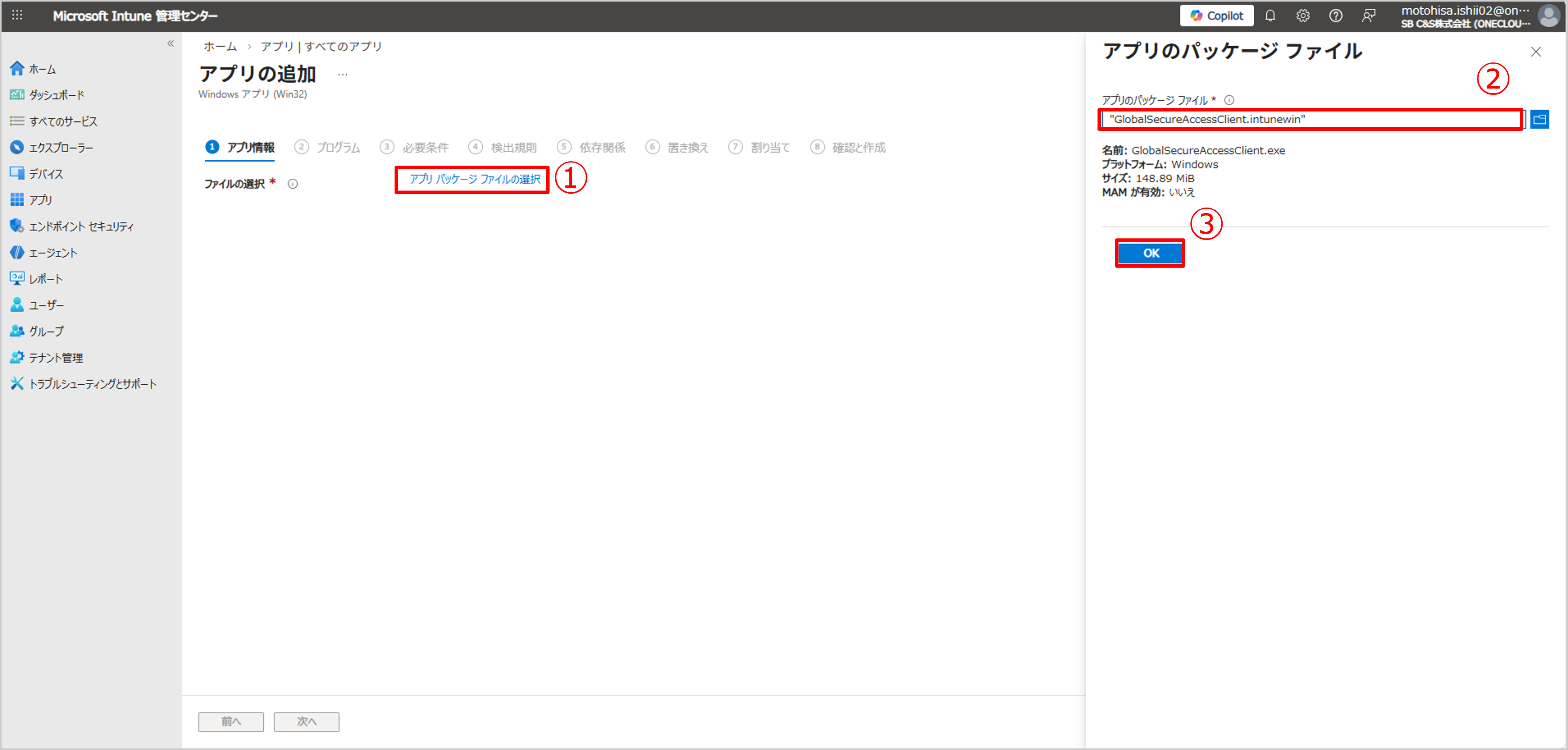Click the notifications bell icon
The height and width of the screenshot is (750, 1568).
point(1270,16)
